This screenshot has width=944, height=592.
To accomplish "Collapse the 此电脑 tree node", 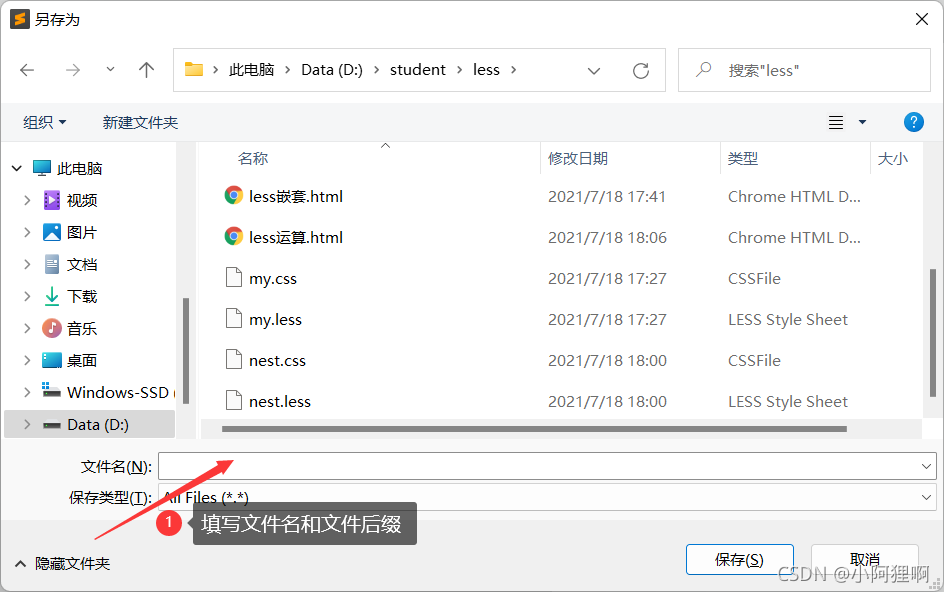I will (17, 168).
